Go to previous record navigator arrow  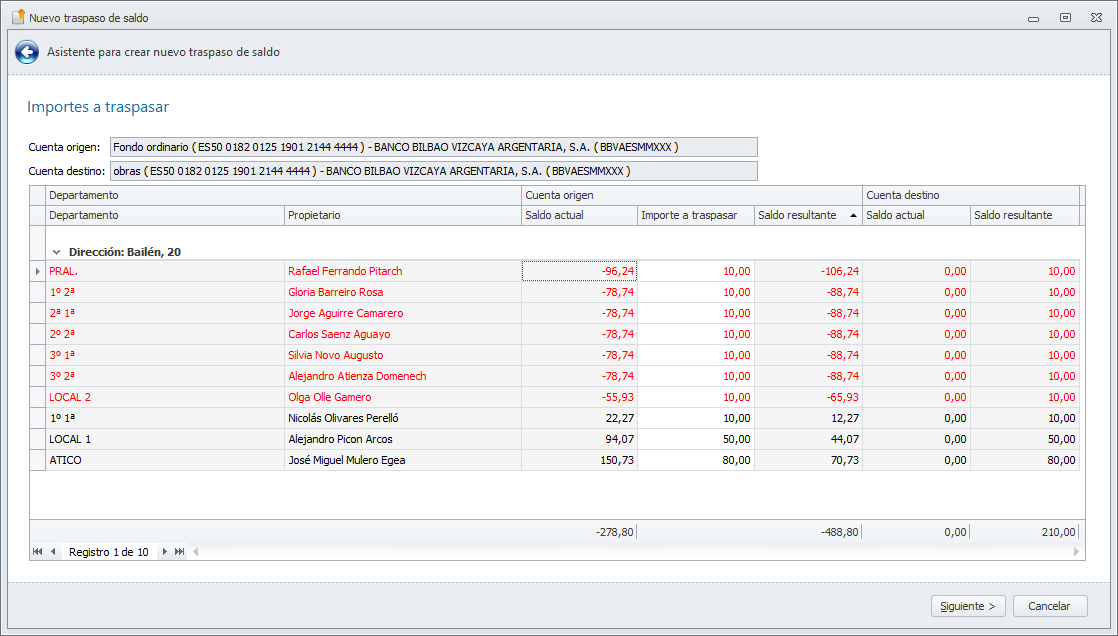coord(53,552)
